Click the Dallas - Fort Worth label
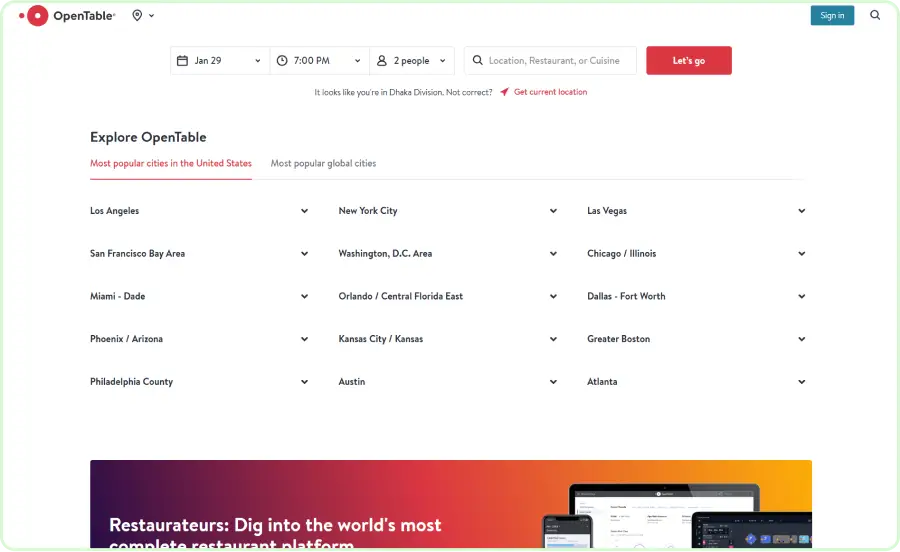900x552 pixels. point(626,297)
